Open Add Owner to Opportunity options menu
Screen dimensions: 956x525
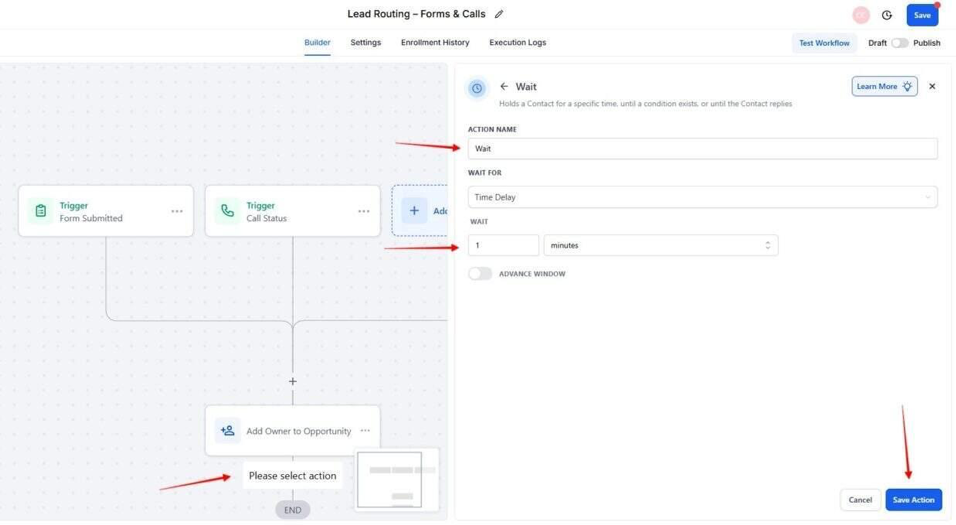click(x=365, y=431)
